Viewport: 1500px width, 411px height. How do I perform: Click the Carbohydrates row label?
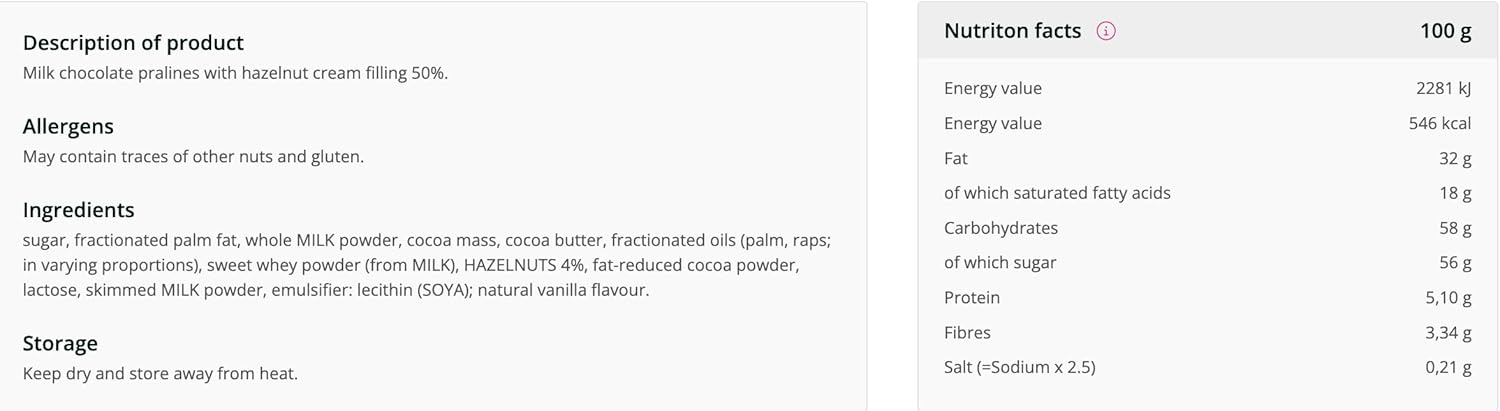1000,228
